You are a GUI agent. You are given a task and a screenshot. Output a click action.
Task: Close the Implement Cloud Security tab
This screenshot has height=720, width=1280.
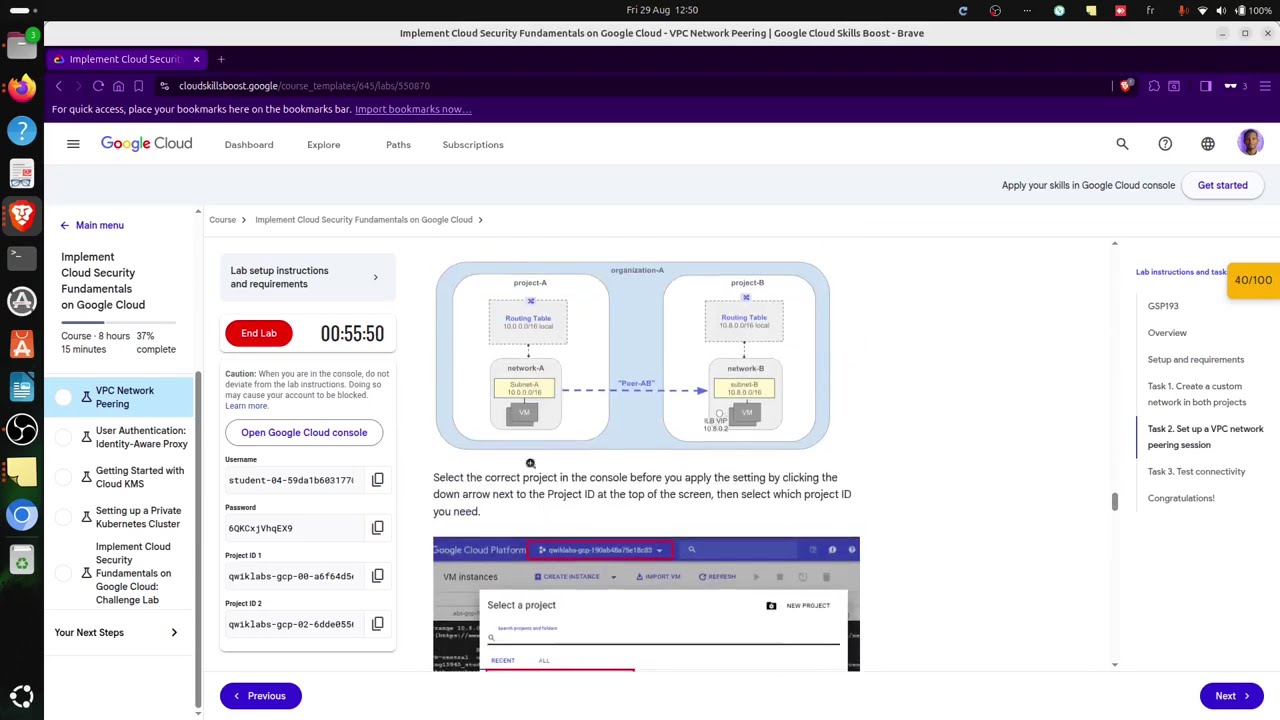196,59
